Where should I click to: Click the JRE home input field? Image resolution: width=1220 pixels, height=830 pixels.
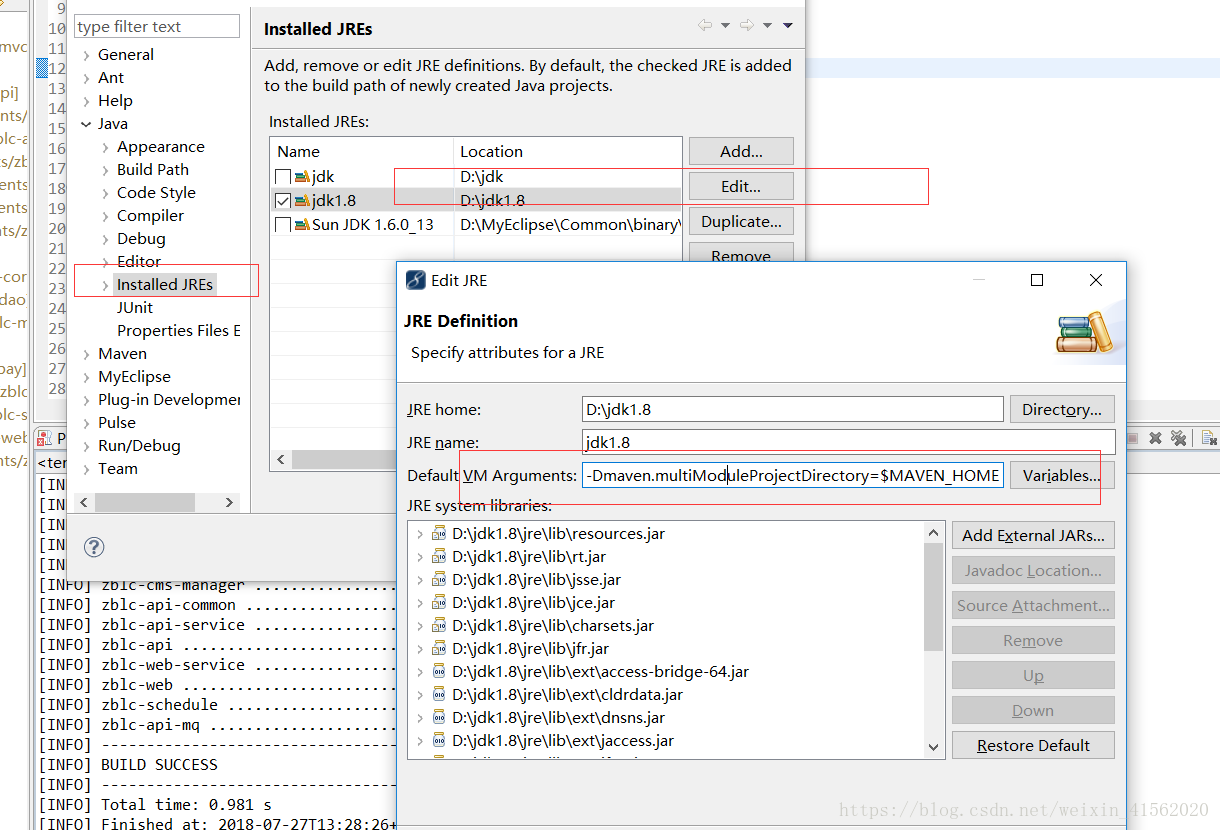tap(793, 410)
